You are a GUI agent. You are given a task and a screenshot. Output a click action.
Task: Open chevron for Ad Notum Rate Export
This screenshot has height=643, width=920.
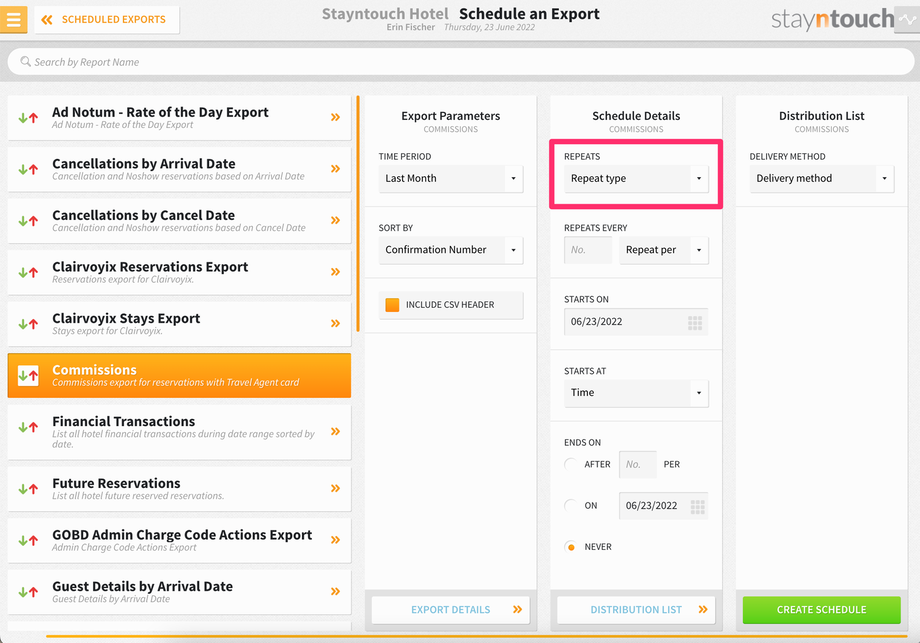point(335,117)
